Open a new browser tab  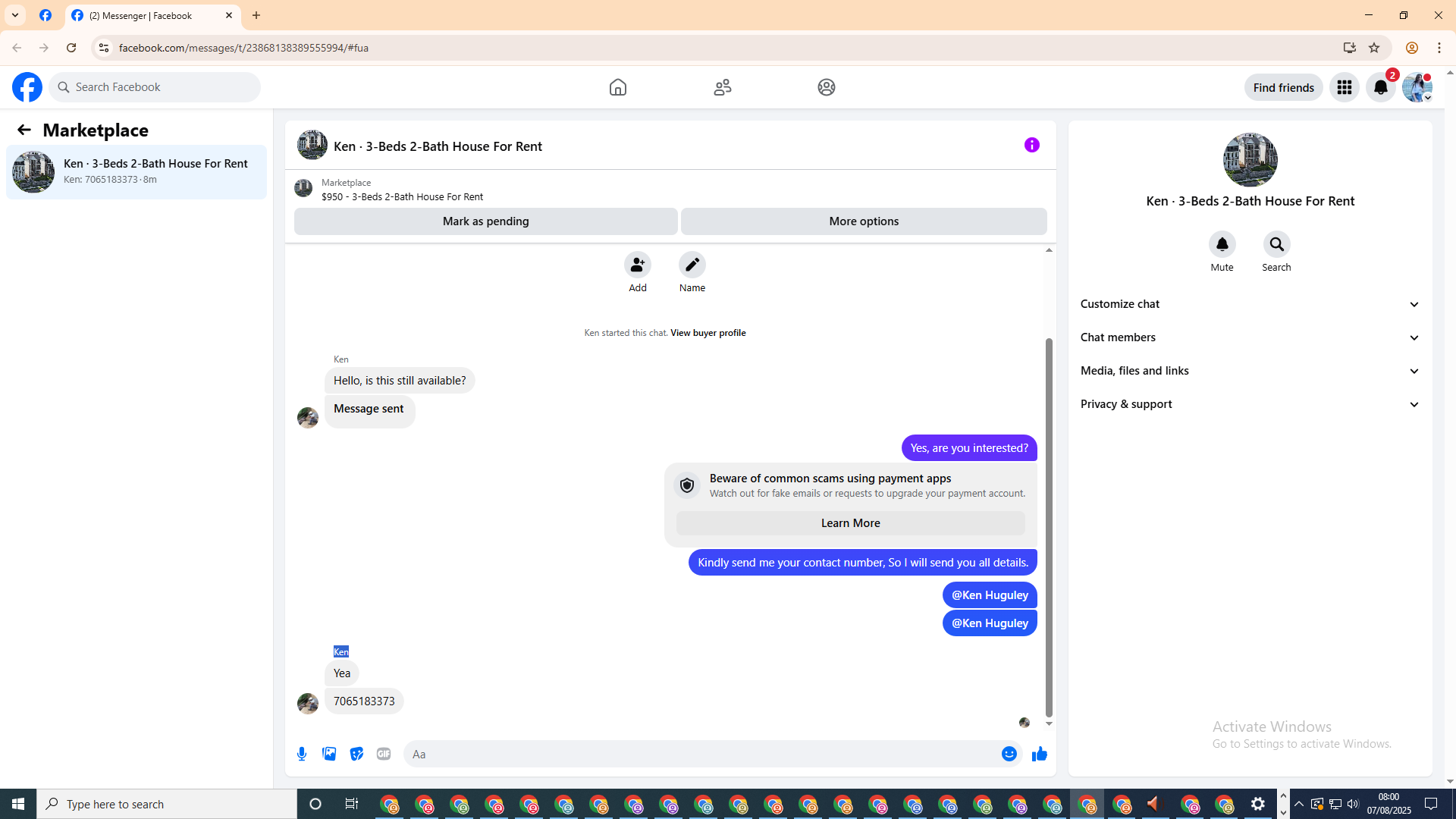pyautogui.click(x=256, y=15)
